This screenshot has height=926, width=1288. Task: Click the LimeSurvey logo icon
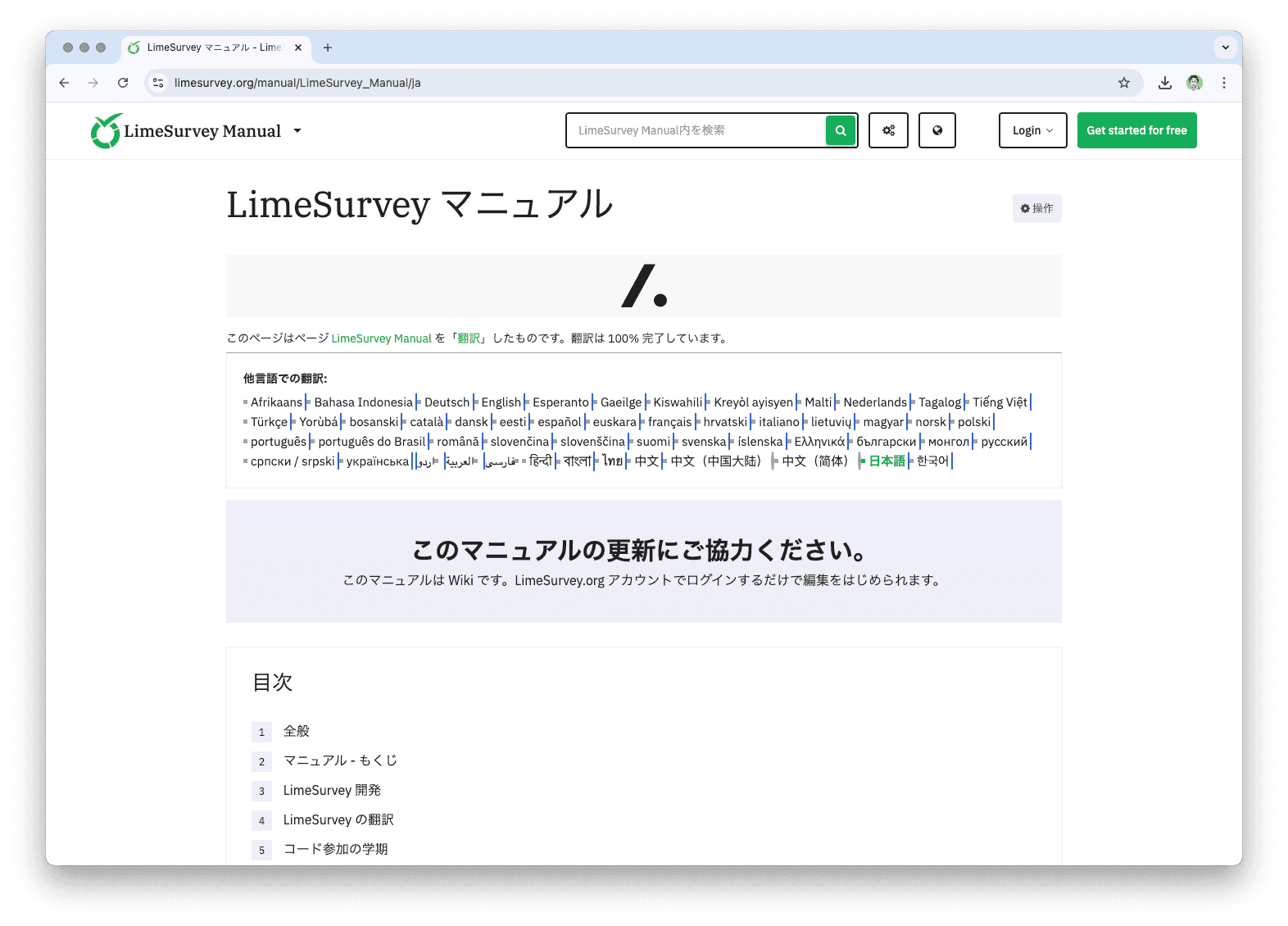click(107, 131)
